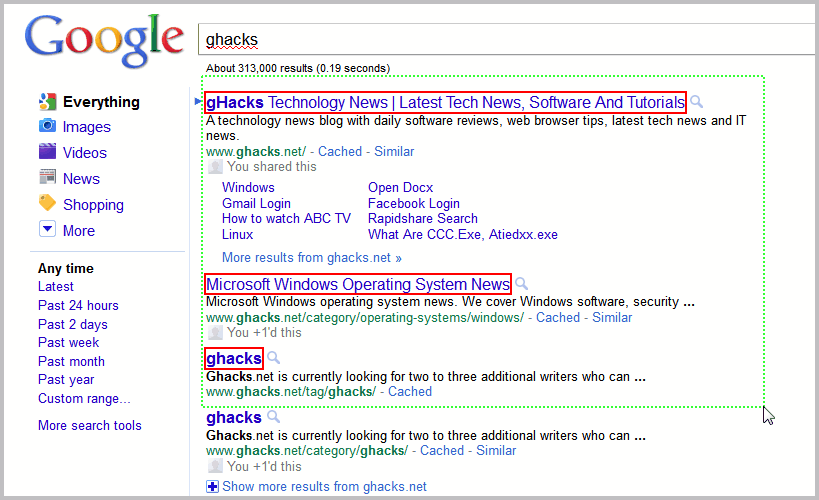Filter results to Past 24 hours
The width and height of the screenshot is (819, 500).
click(x=78, y=305)
